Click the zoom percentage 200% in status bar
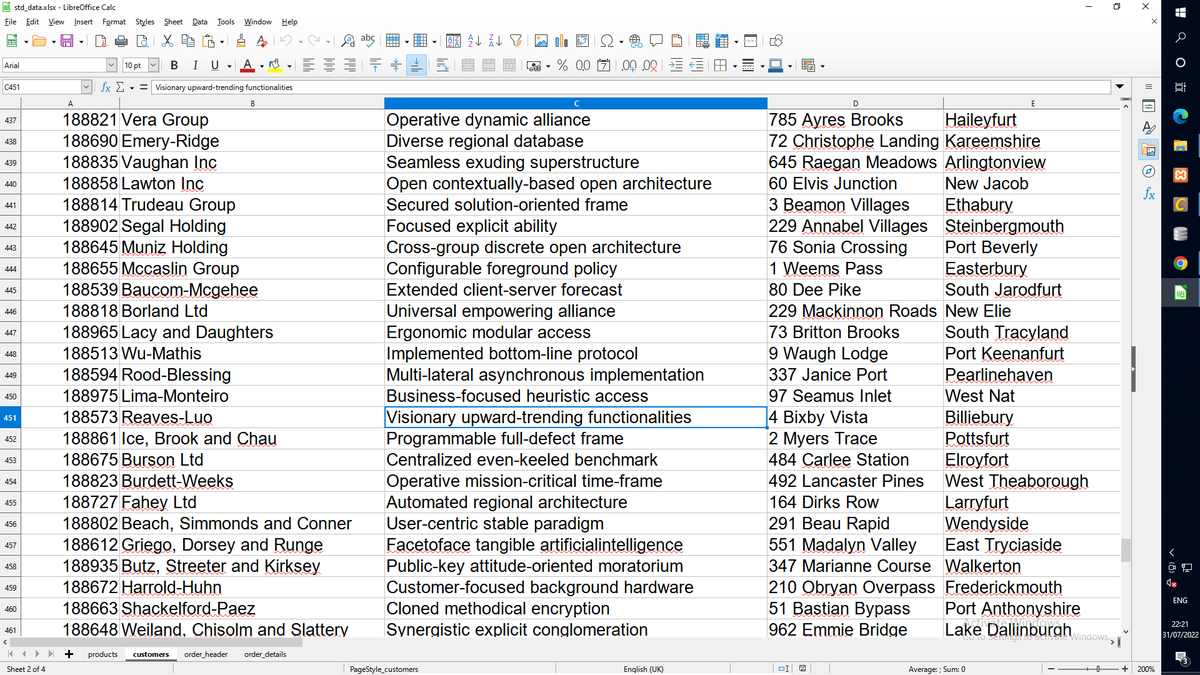The height and width of the screenshot is (675, 1200). coord(1147,668)
